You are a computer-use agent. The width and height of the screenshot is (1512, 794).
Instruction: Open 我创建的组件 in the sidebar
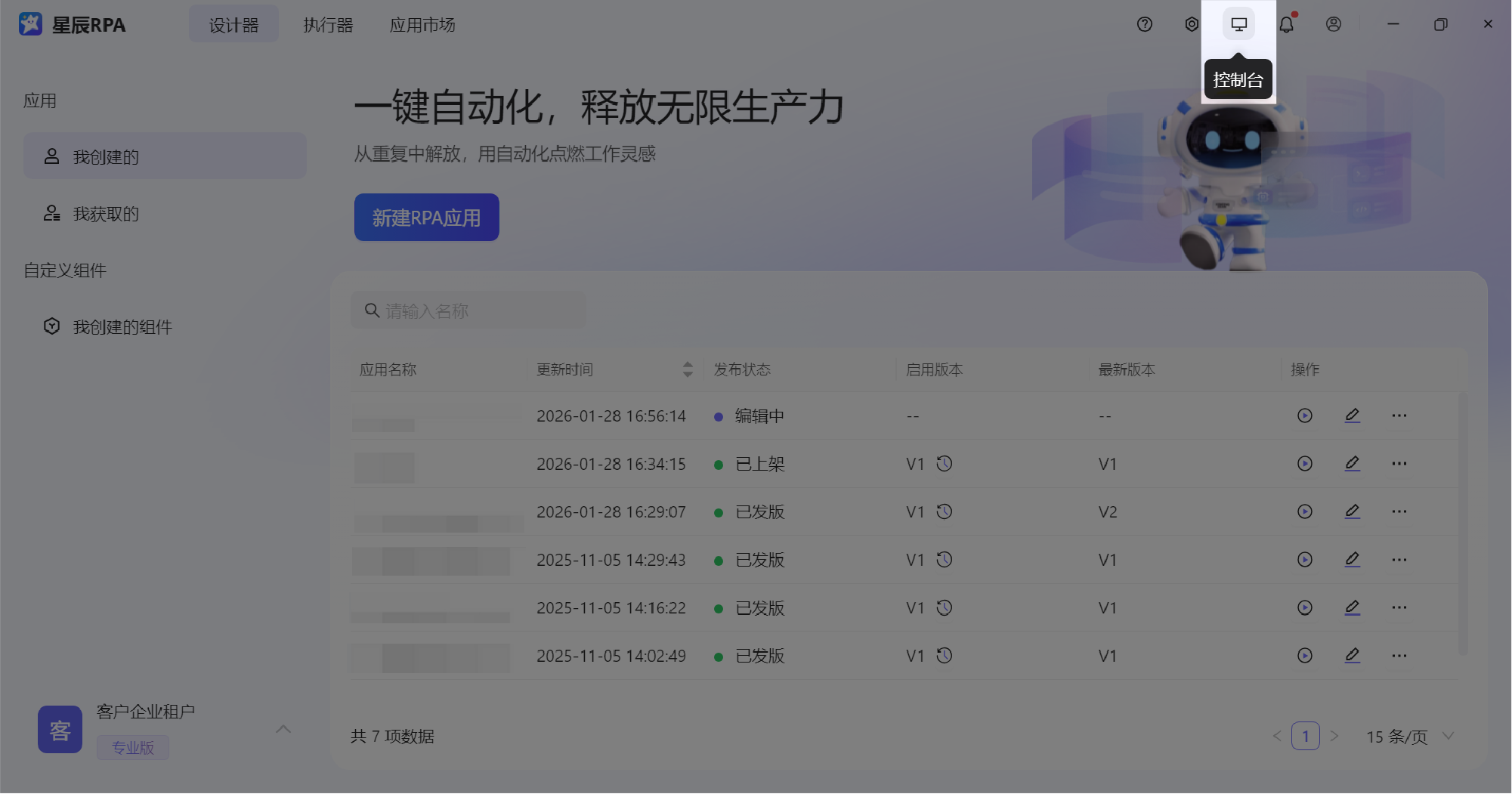(x=122, y=327)
